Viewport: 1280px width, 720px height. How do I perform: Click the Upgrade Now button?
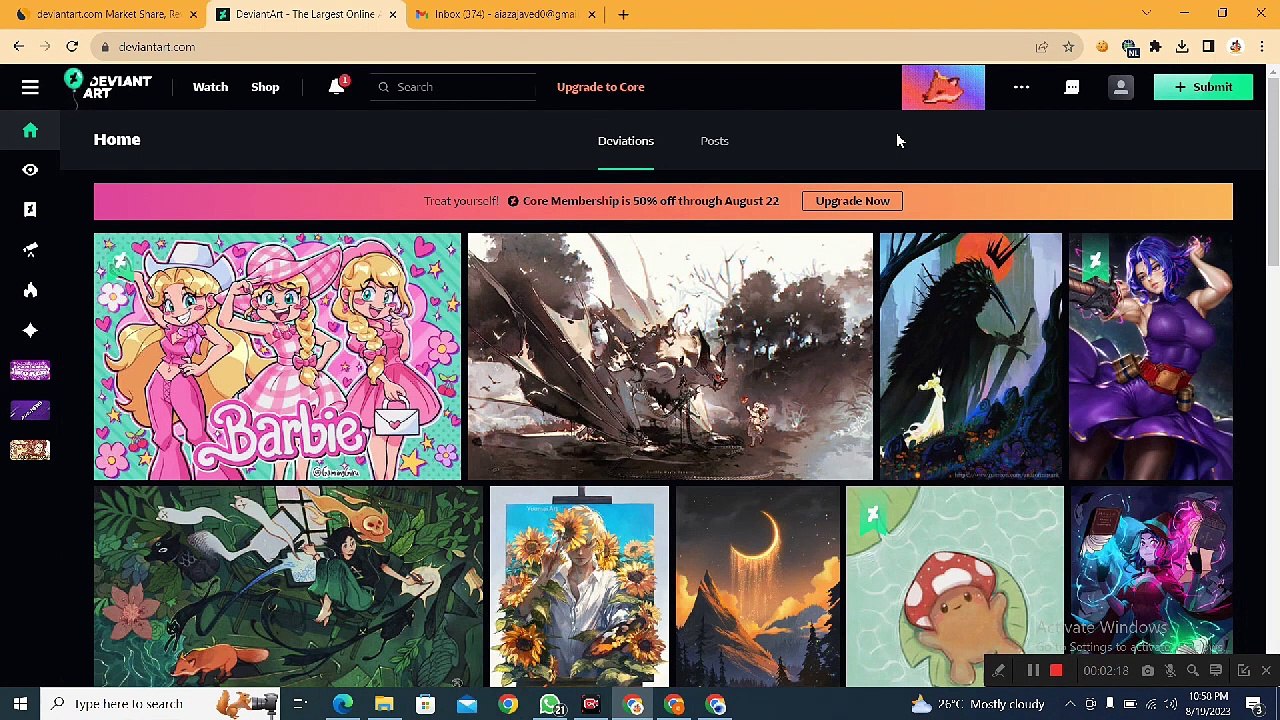tap(852, 201)
